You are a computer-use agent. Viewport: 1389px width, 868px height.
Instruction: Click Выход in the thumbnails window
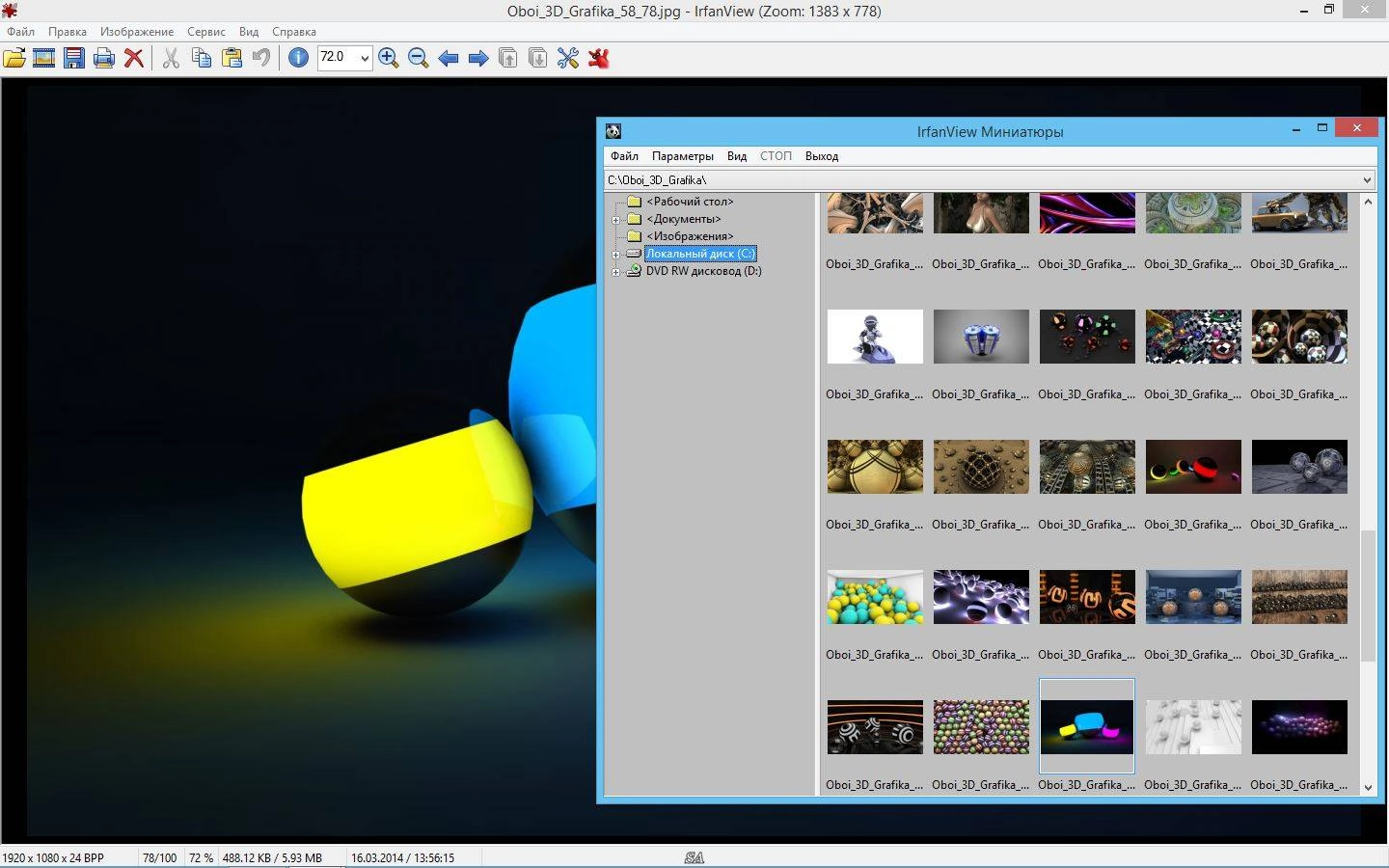822,156
